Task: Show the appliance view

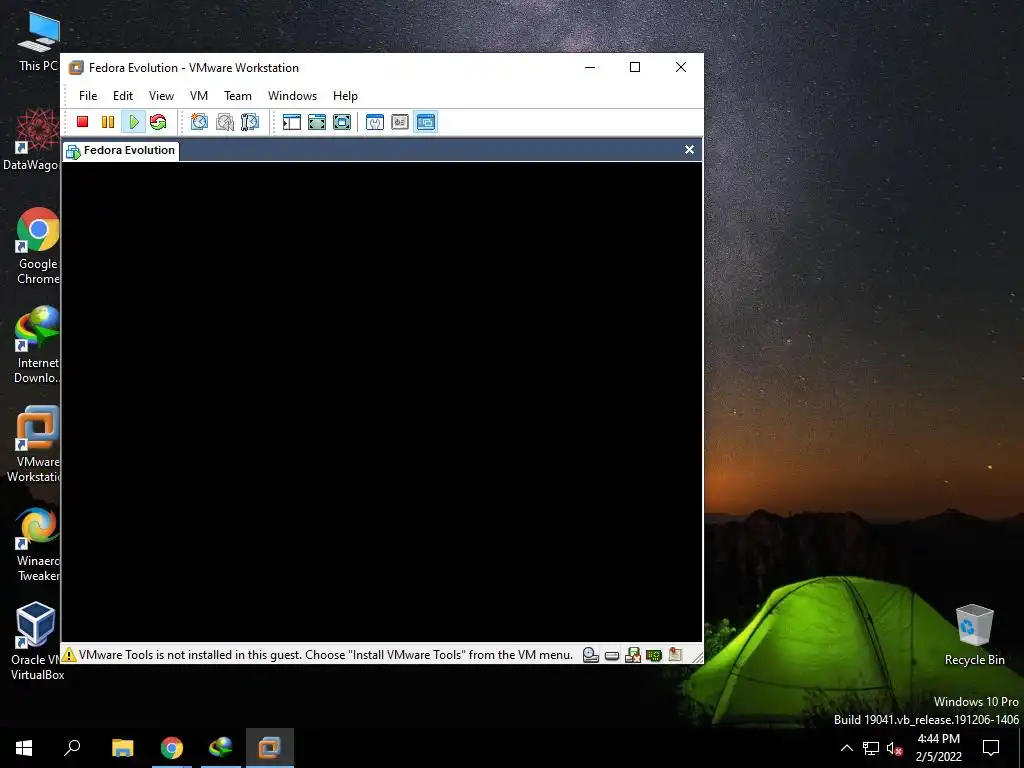Action: coord(400,122)
